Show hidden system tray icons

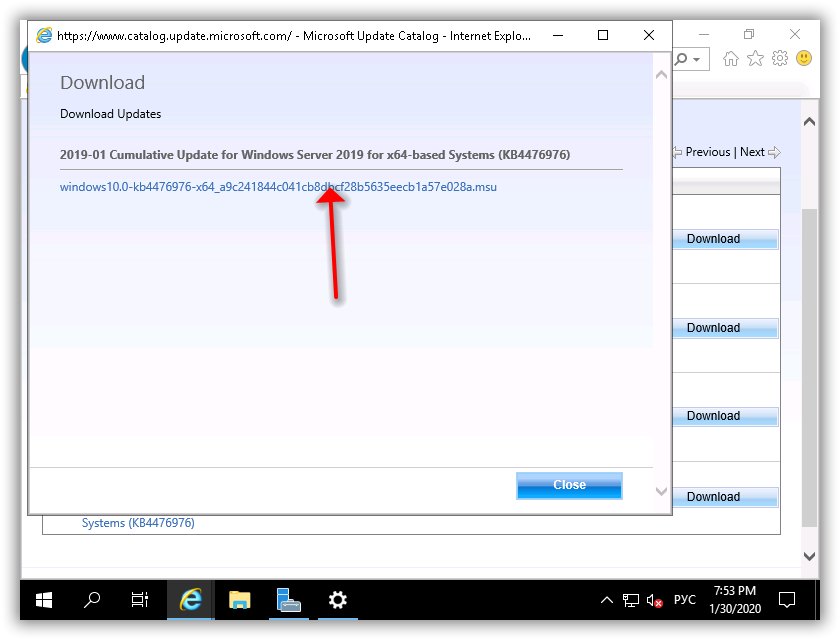point(606,600)
